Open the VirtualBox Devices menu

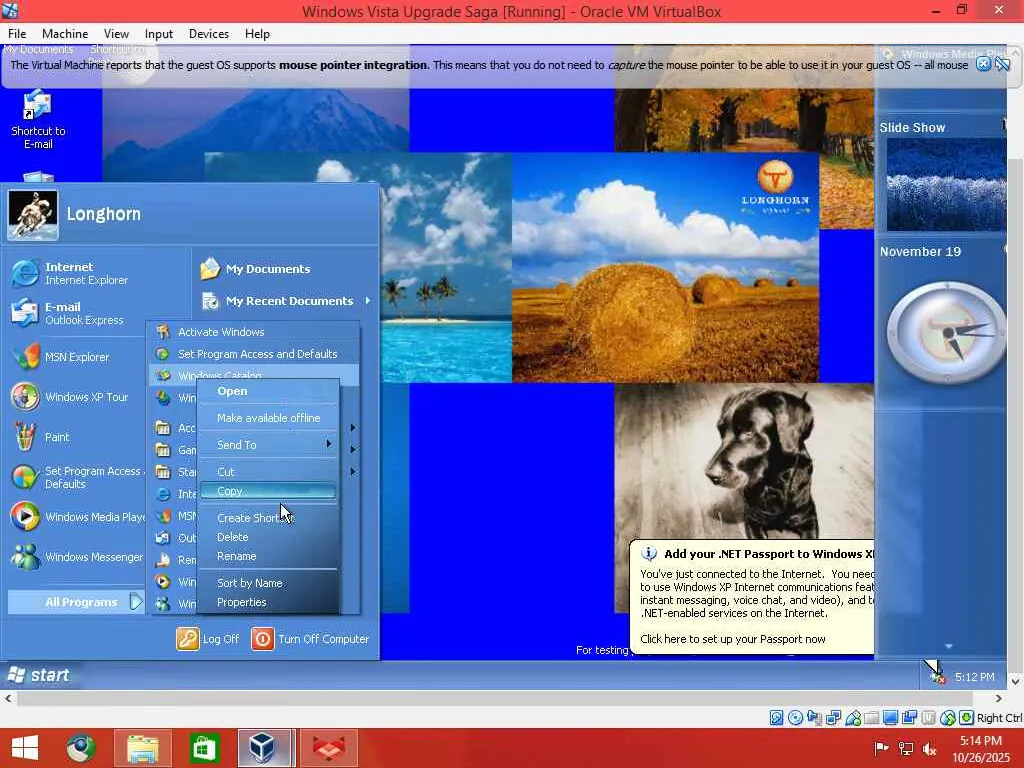[208, 33]
